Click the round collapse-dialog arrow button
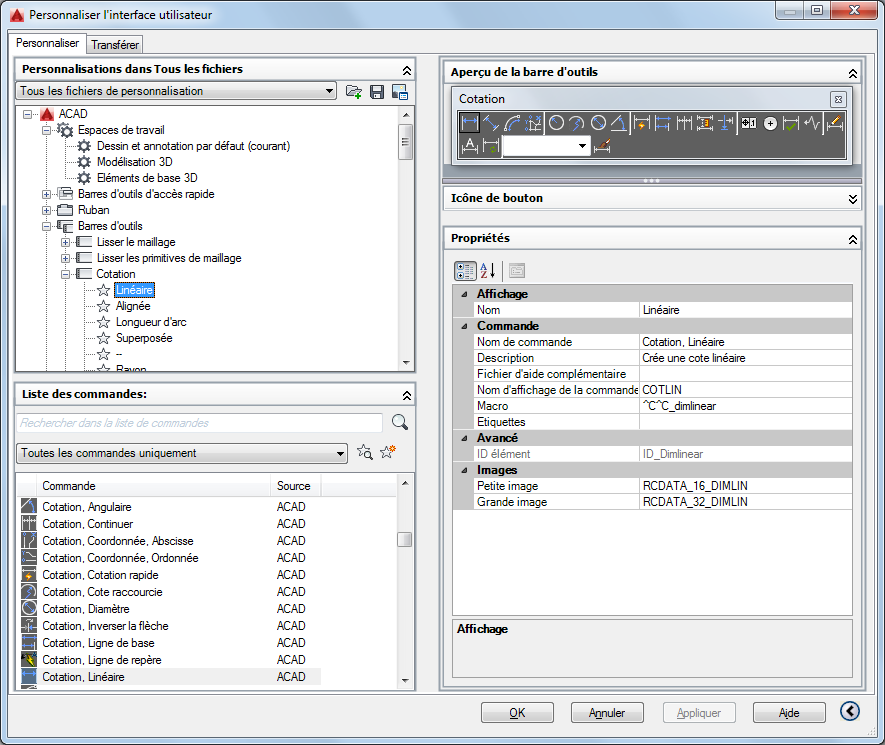885x745 pixels. pyautogui.click(x=849, y=711)
